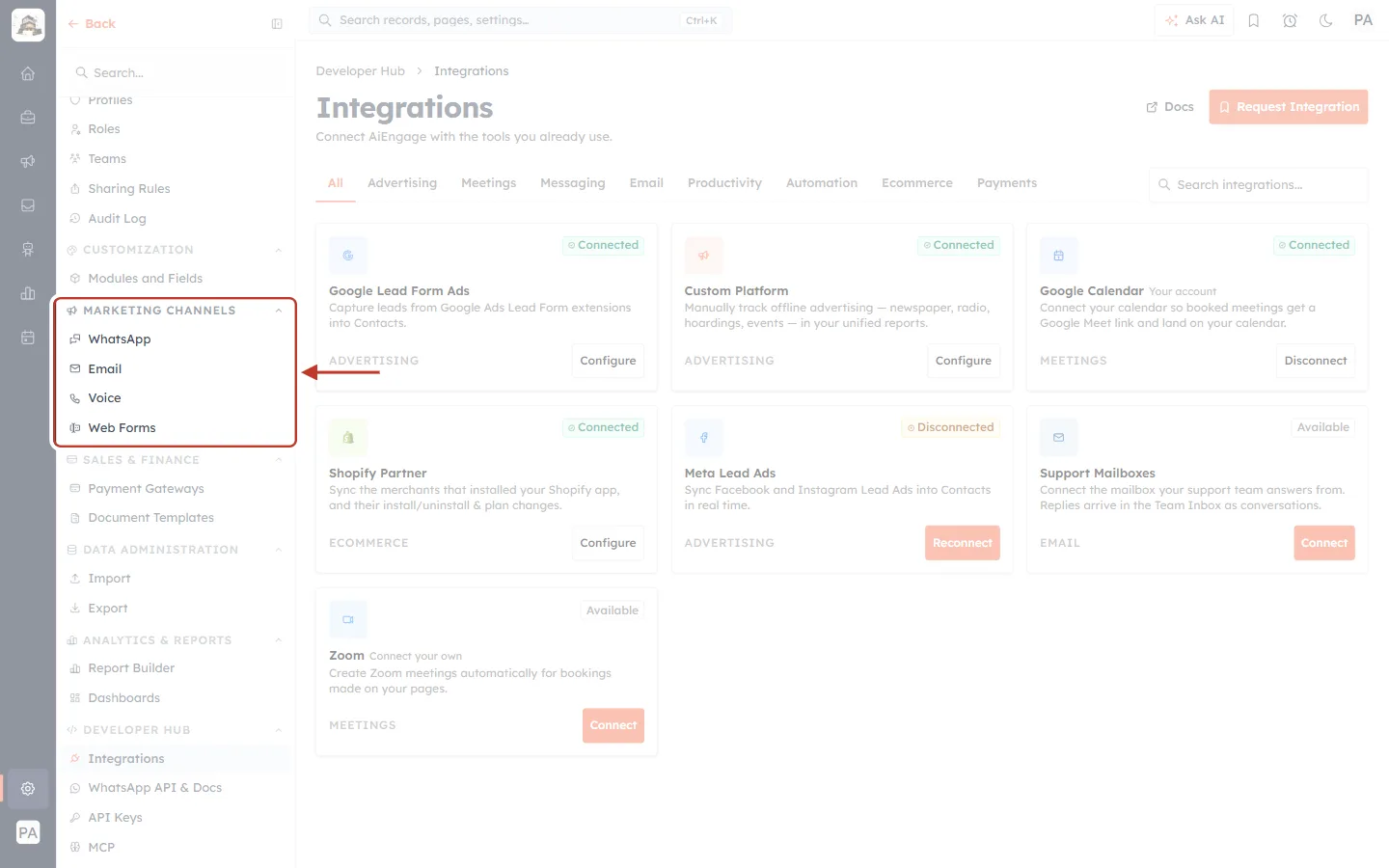Open the calendar icon in left rail
1389x868 pixels.
pos(28,338)
